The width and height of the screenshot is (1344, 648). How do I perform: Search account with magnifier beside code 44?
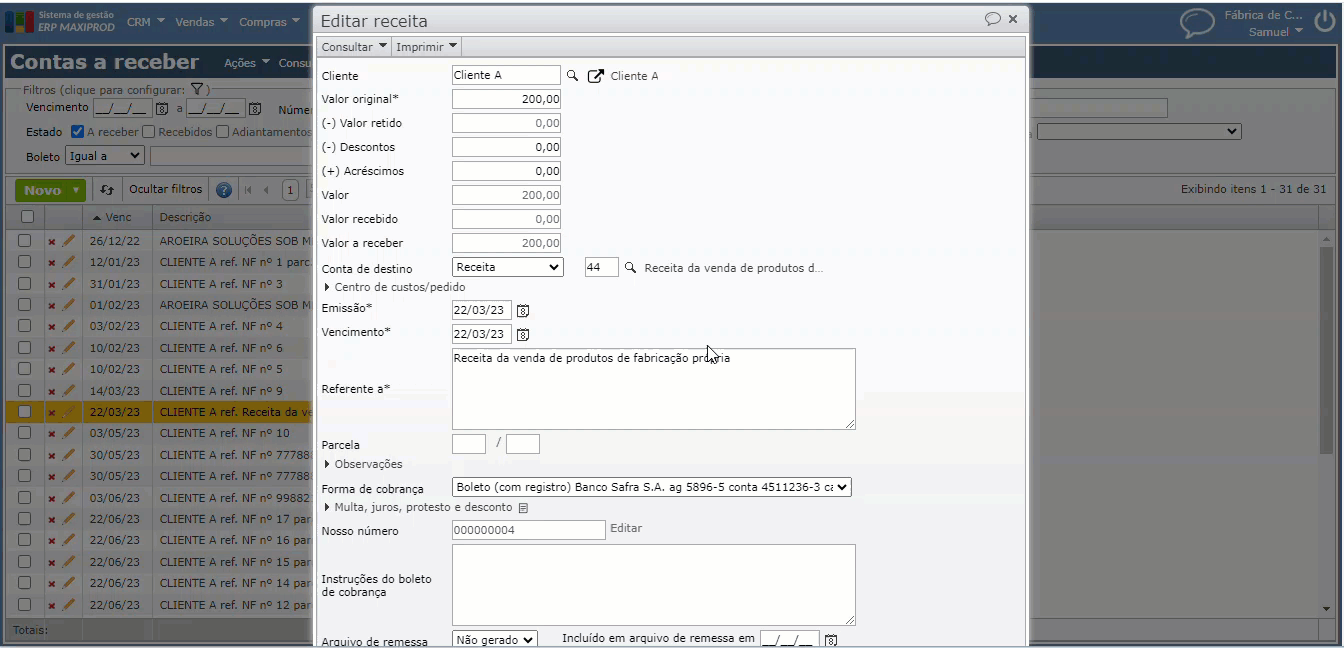[630, 267]
